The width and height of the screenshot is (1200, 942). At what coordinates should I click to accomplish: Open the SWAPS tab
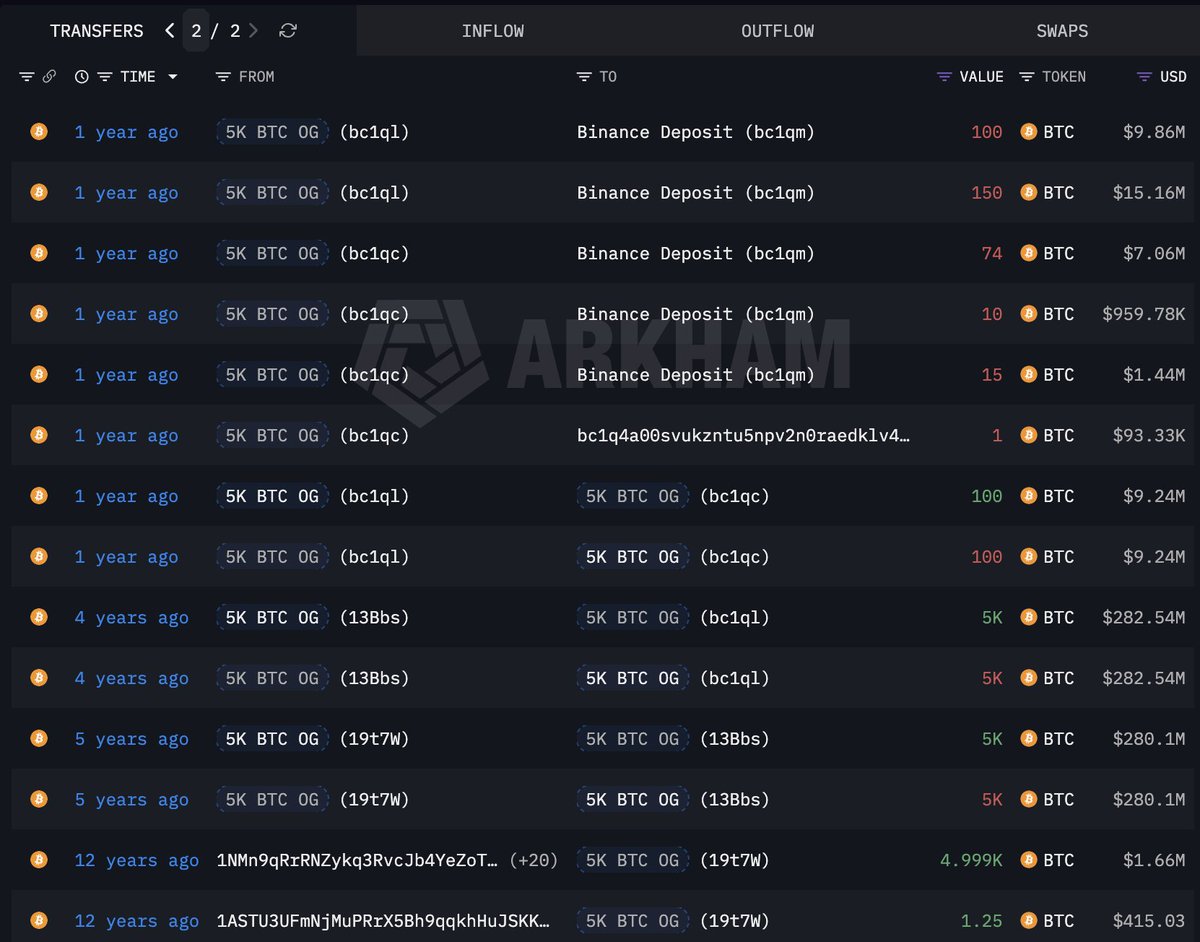pos(1062,31)
